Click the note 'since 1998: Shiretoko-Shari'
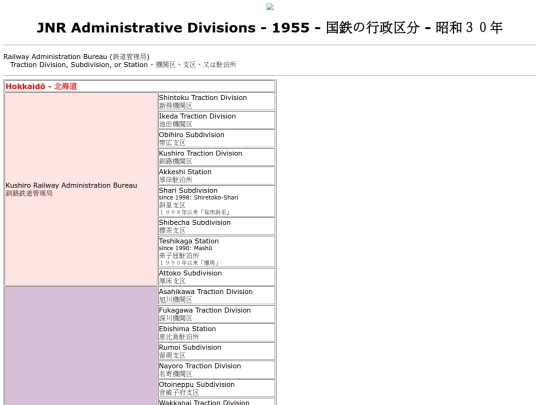Screen dimensions: 540x405 (x=198, y=198)
